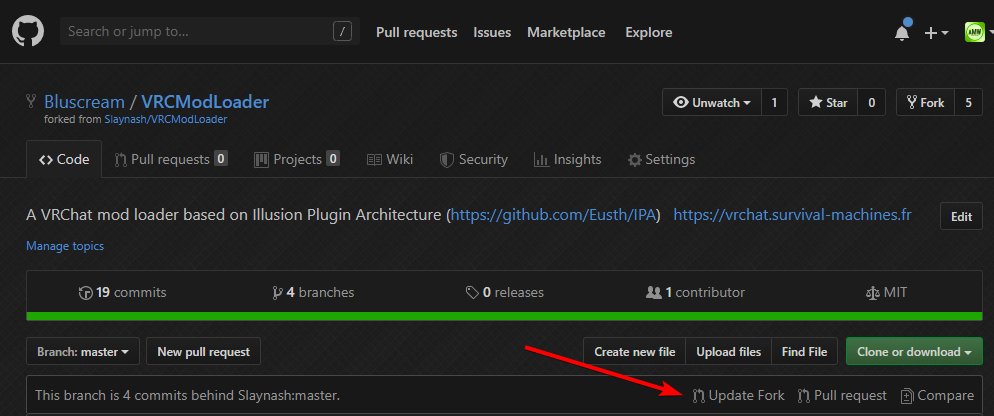Select the Code tab

coord(64,159)
